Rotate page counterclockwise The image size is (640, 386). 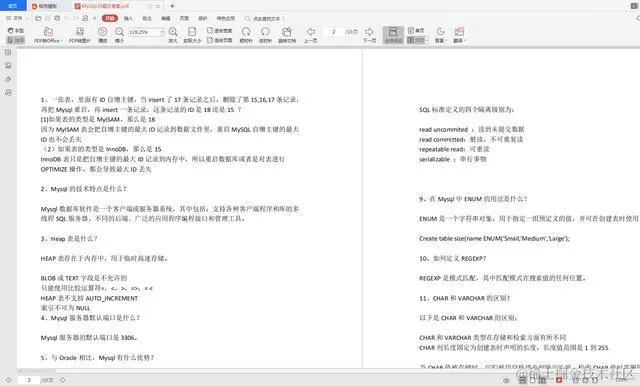tap(265, 35)
